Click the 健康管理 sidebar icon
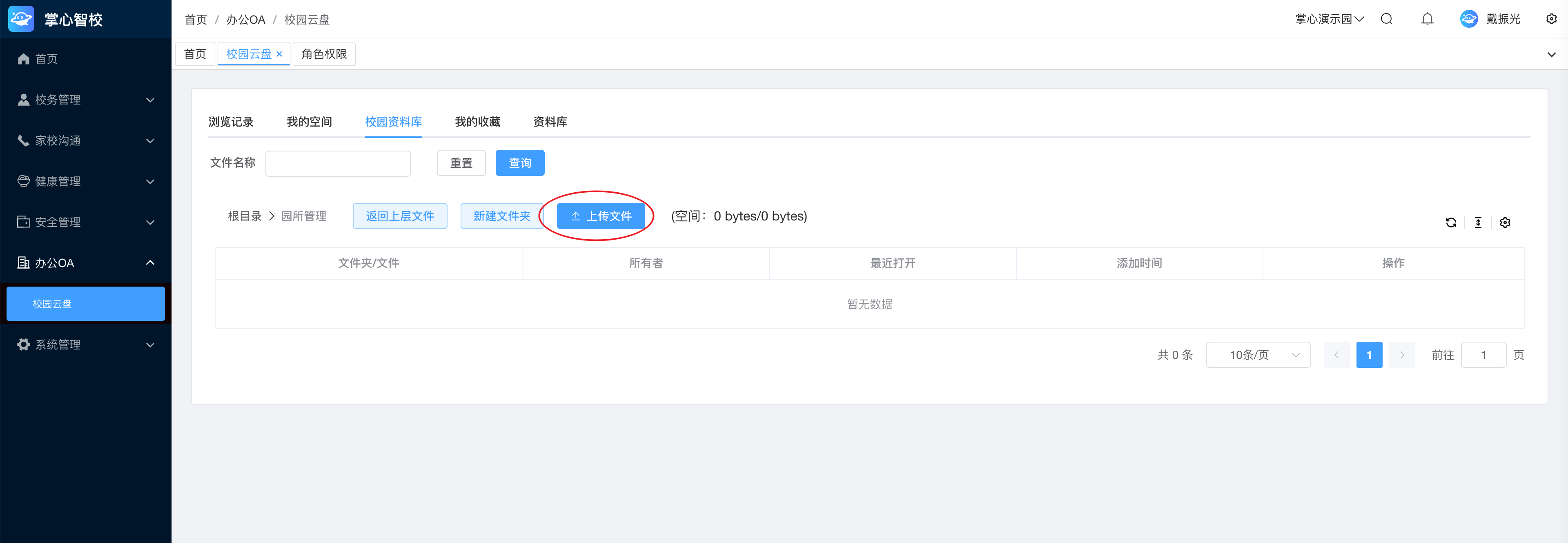1568x543 pixels. point(24,181)
